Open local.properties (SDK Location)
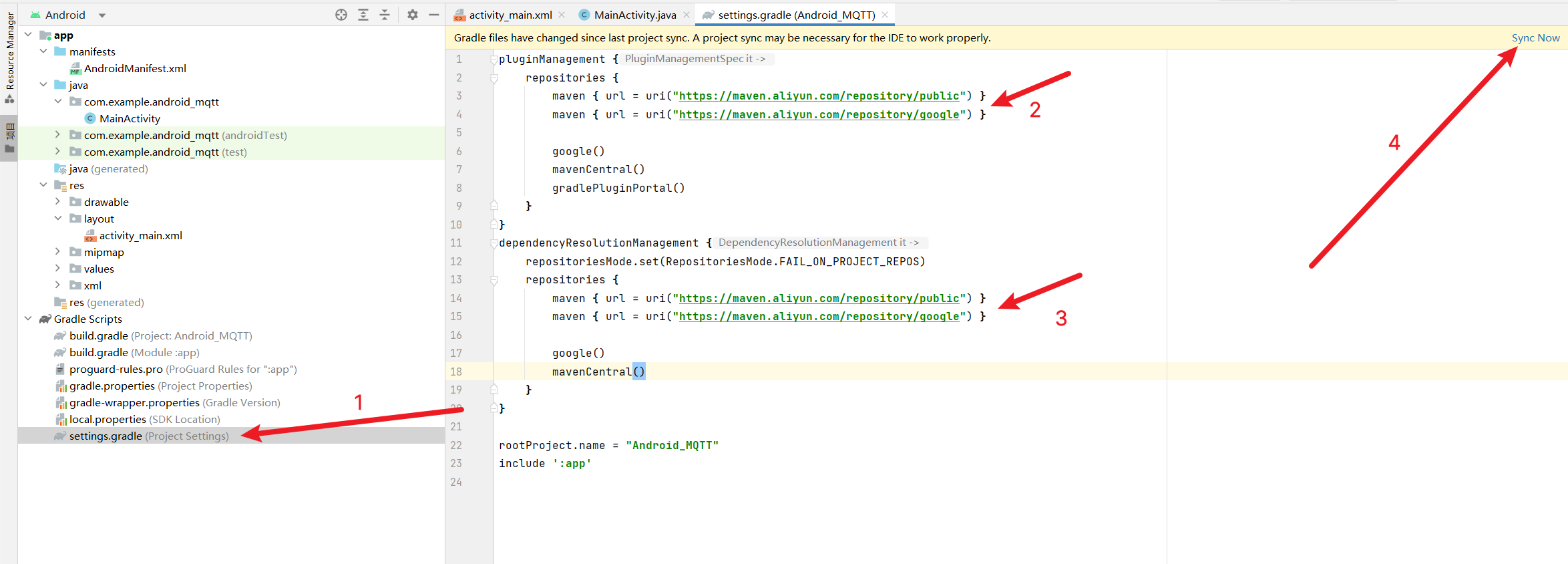 (144, 419)
